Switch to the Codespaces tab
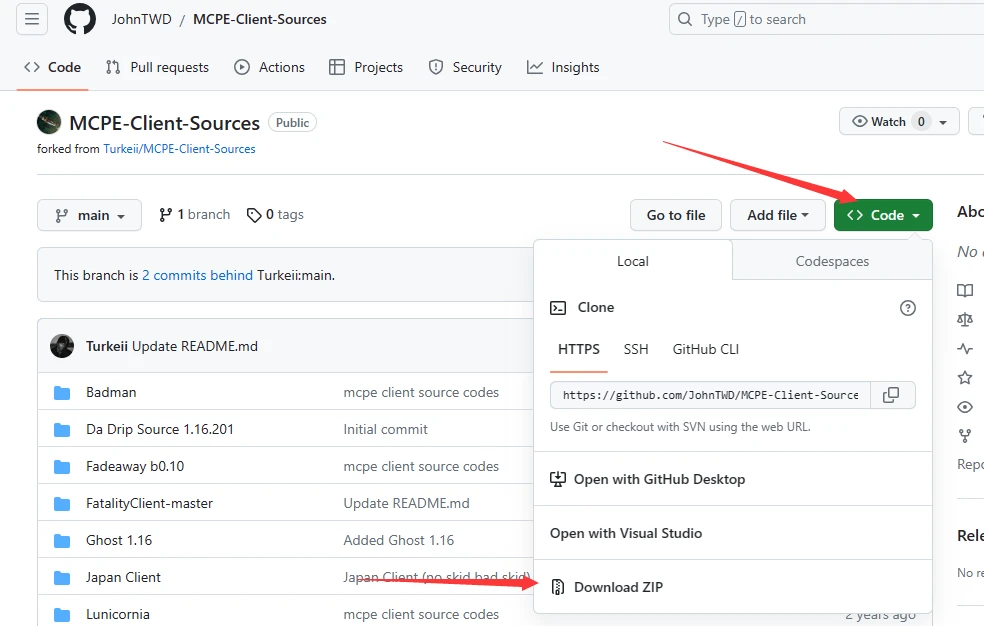This screenshot has height=626, width=984. point(832,261)
